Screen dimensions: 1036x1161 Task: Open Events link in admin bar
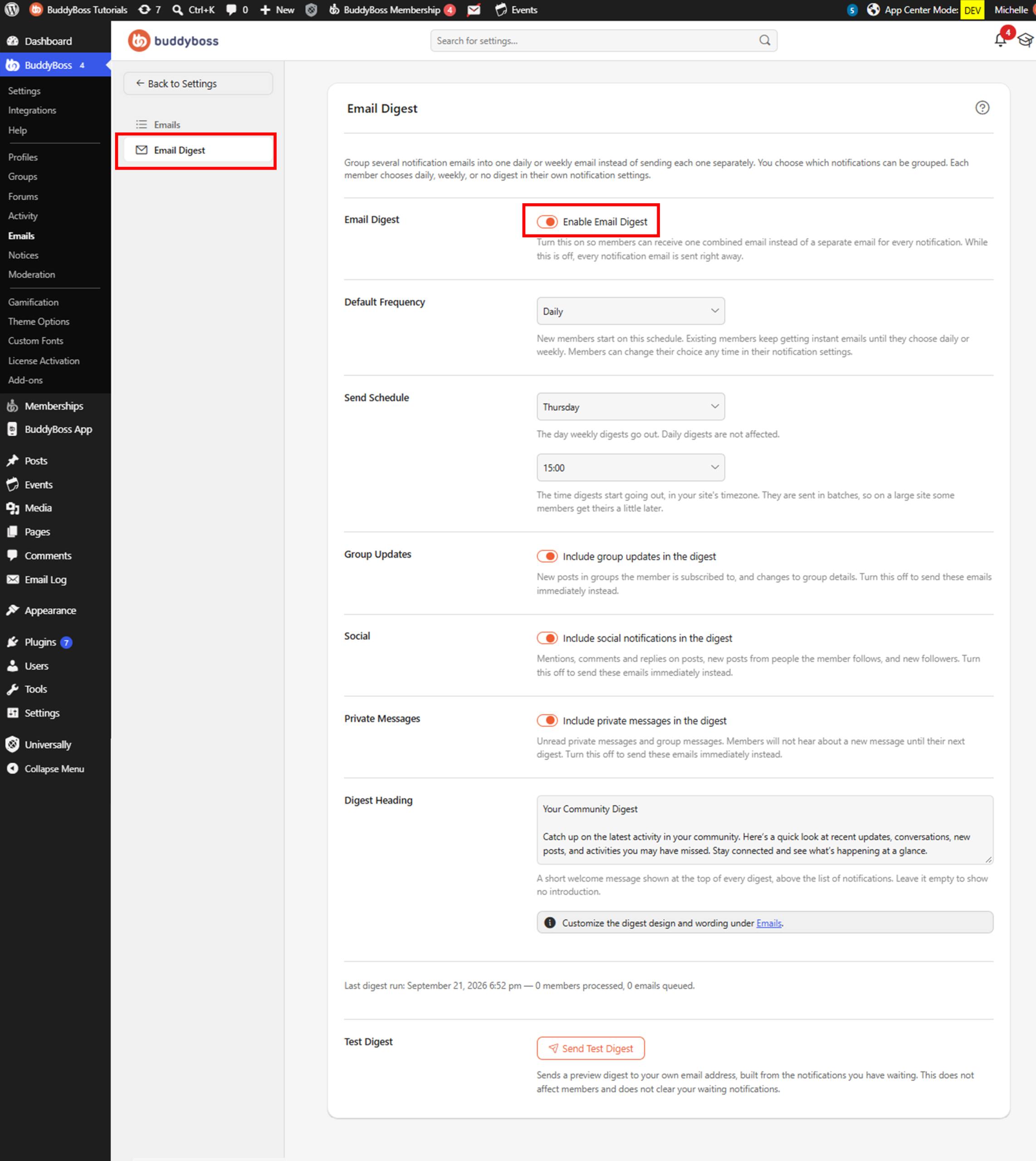(516, 10)
